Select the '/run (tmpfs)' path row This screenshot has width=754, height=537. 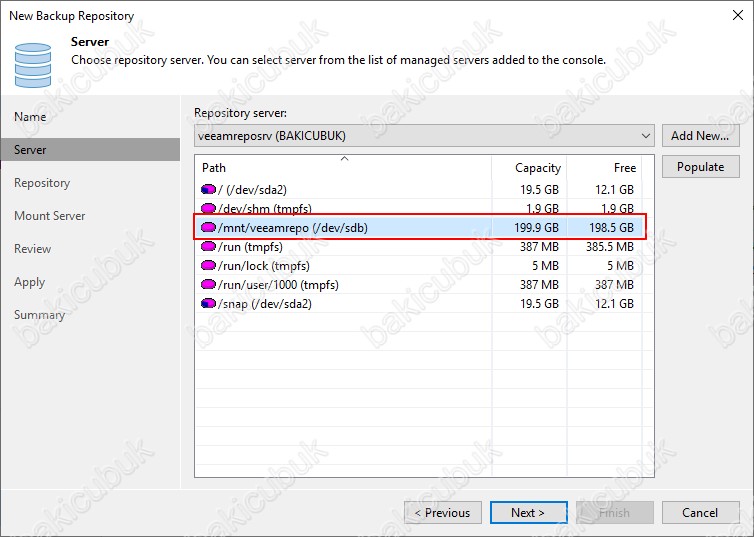click(418, 247)
